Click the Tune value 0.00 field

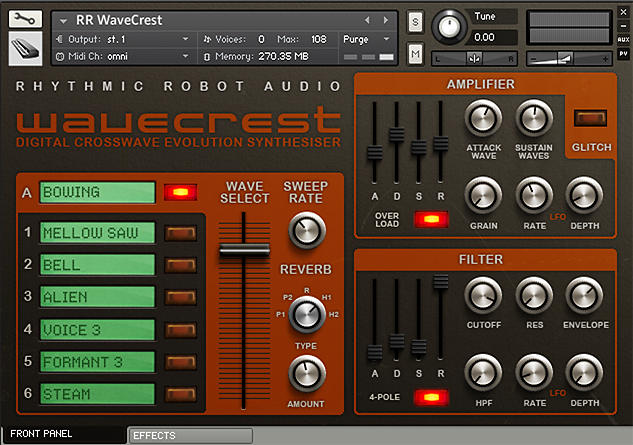tap(494, 38)
